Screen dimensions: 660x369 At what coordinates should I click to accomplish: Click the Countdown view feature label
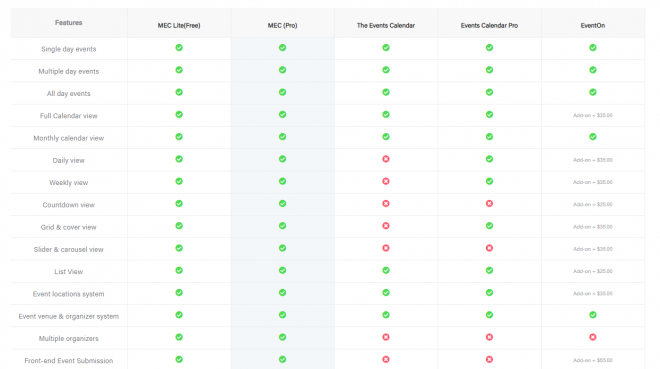(69, 205)
